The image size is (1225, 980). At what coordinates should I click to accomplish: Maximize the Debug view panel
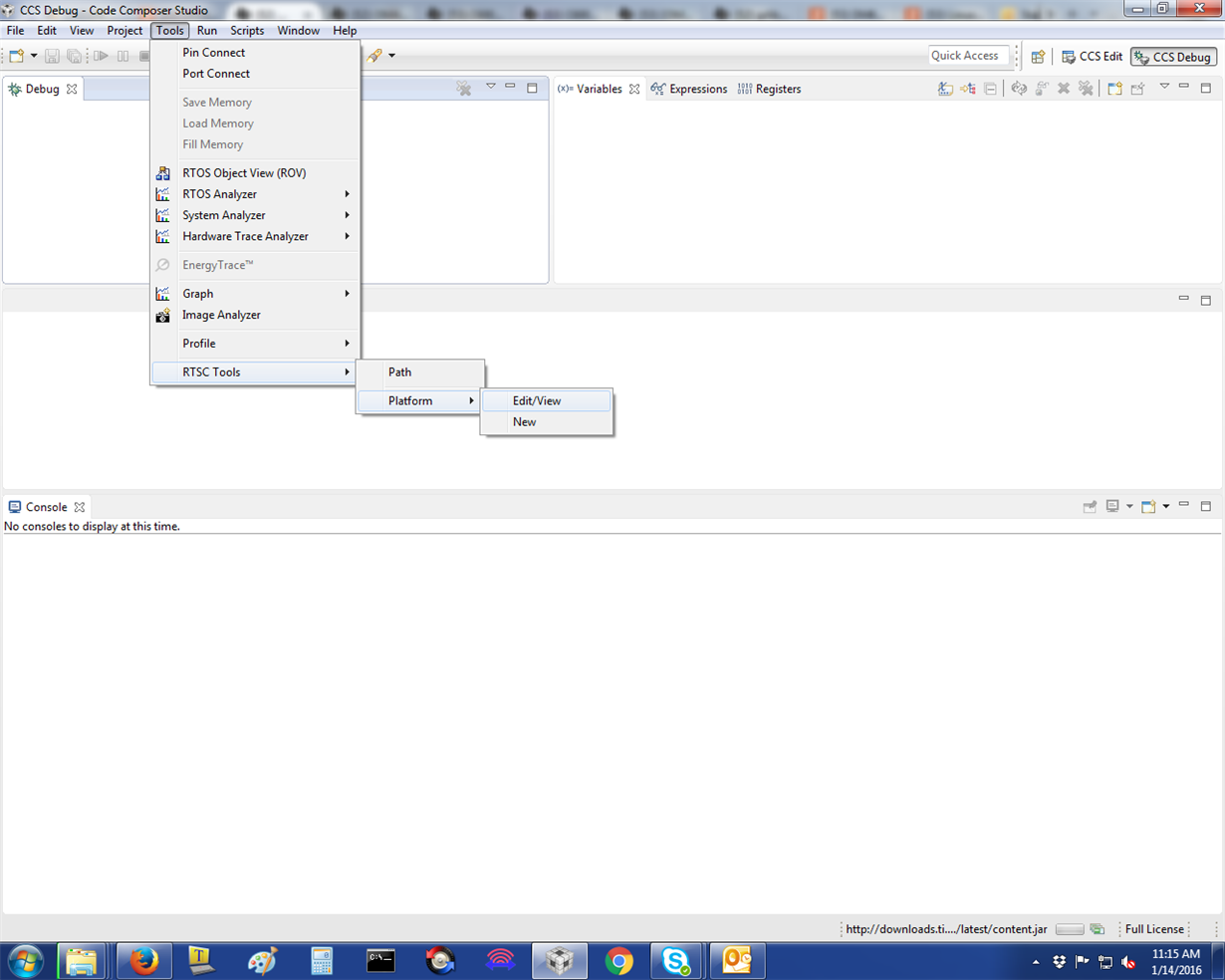point(532,88)
